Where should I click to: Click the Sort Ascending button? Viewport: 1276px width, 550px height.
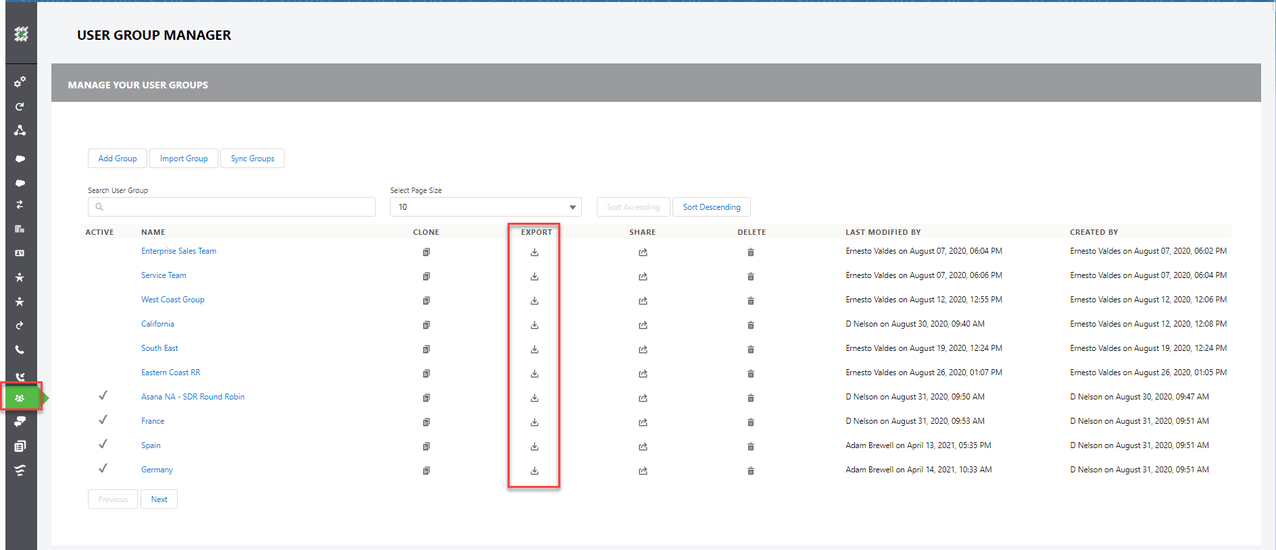[634, 207]
